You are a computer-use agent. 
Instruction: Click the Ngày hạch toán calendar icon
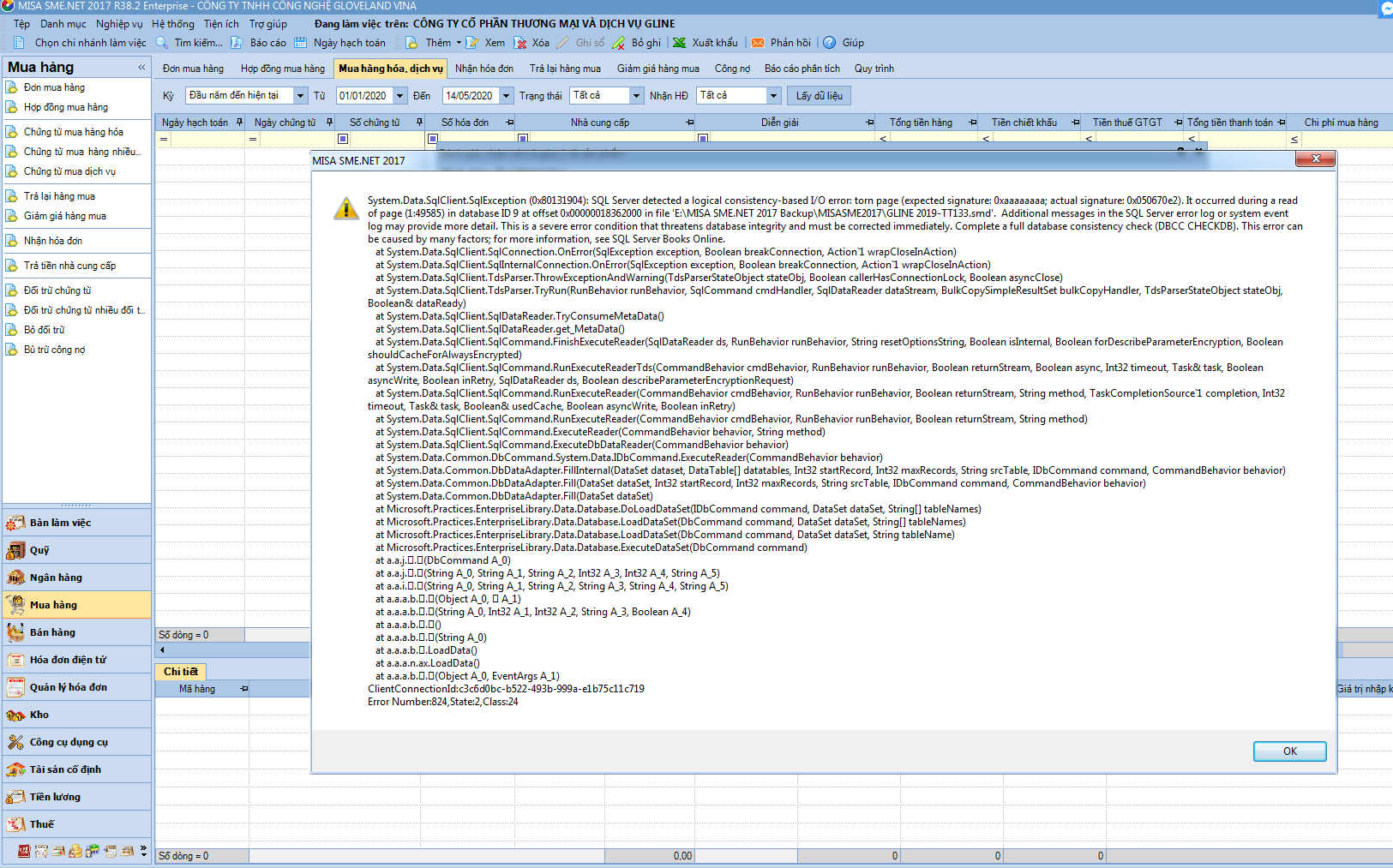(x=300, y=43)
